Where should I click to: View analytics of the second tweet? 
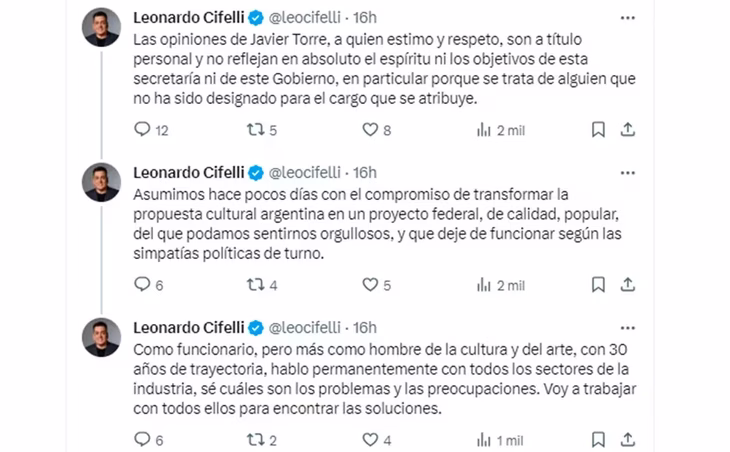coord(484,285)
